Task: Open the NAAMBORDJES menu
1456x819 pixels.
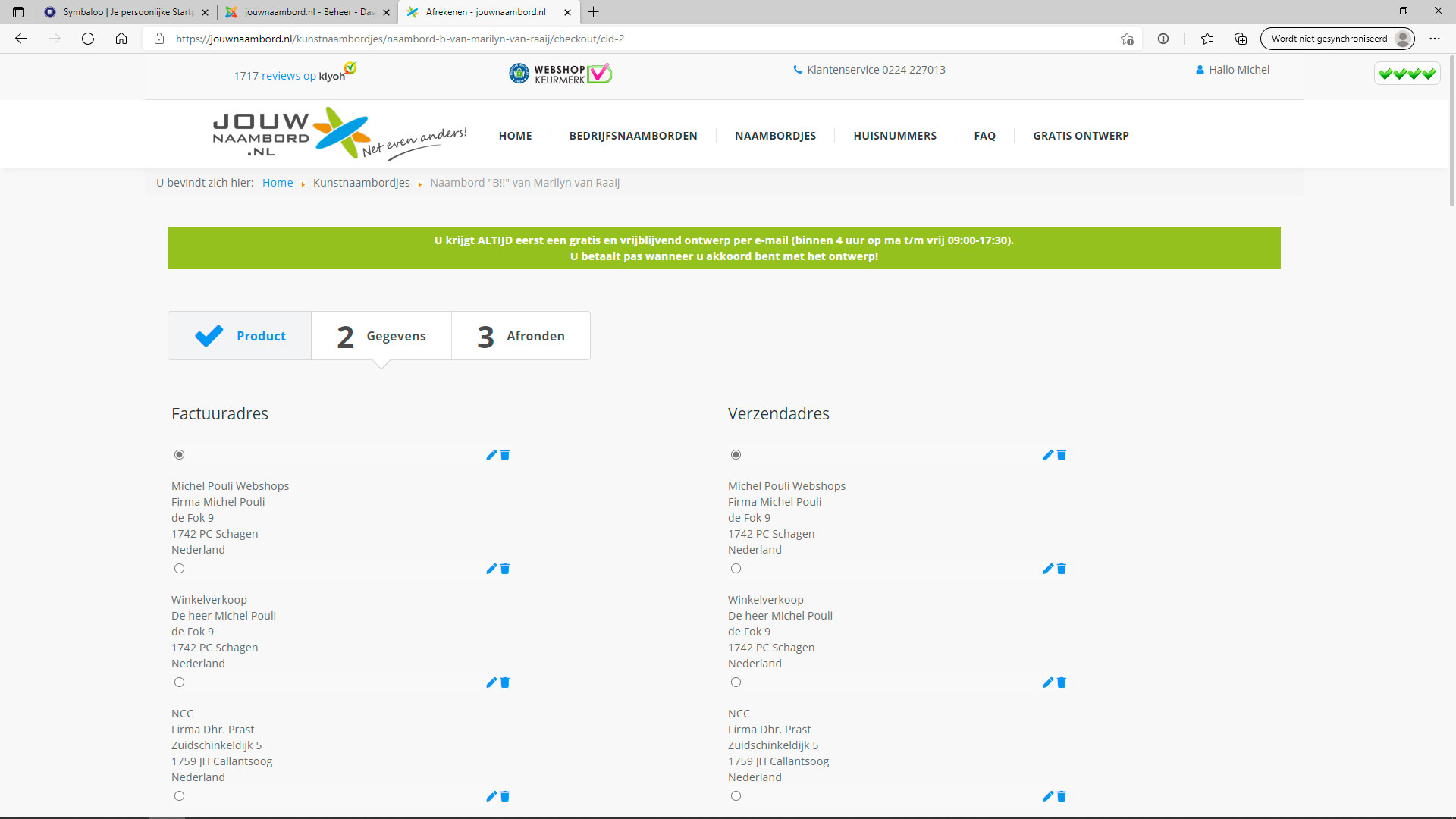Action: point(775,136)
